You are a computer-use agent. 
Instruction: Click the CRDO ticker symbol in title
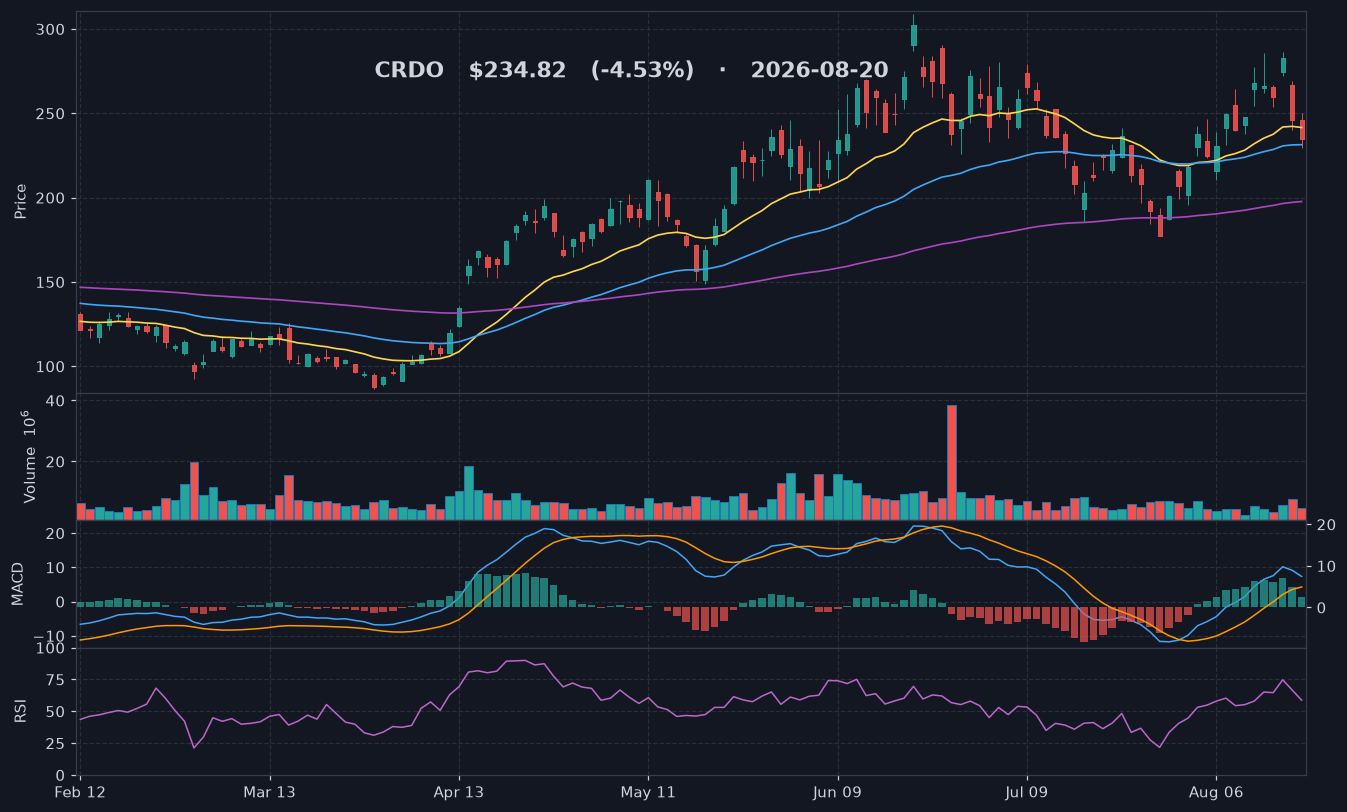pos(409,71)
